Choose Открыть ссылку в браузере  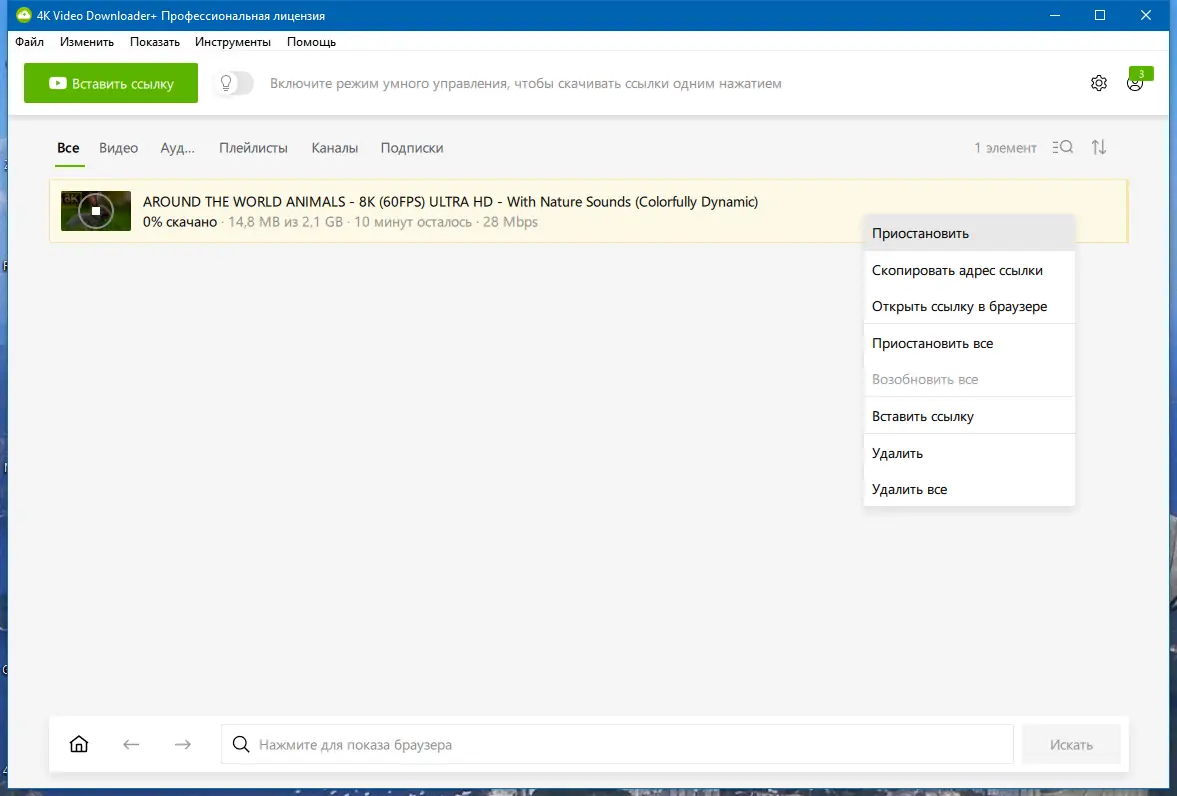[x=969, y=306]
